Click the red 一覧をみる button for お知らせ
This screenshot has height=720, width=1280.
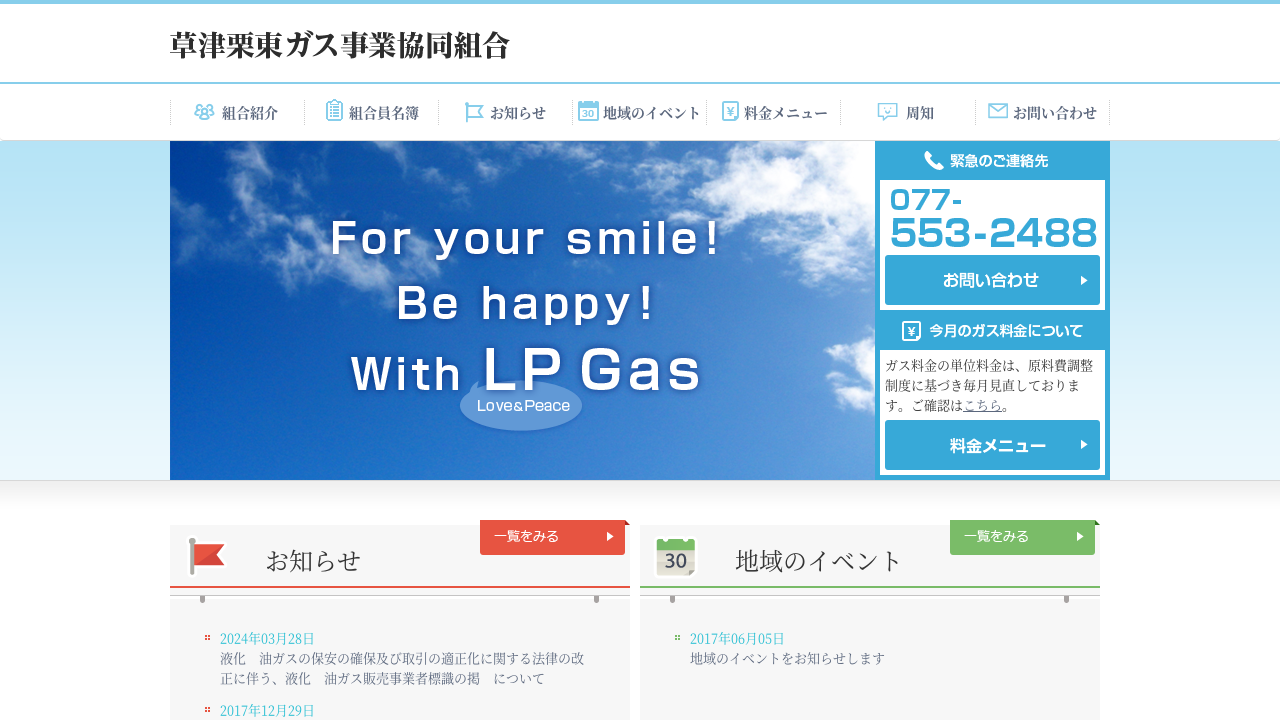pos(552,536)
